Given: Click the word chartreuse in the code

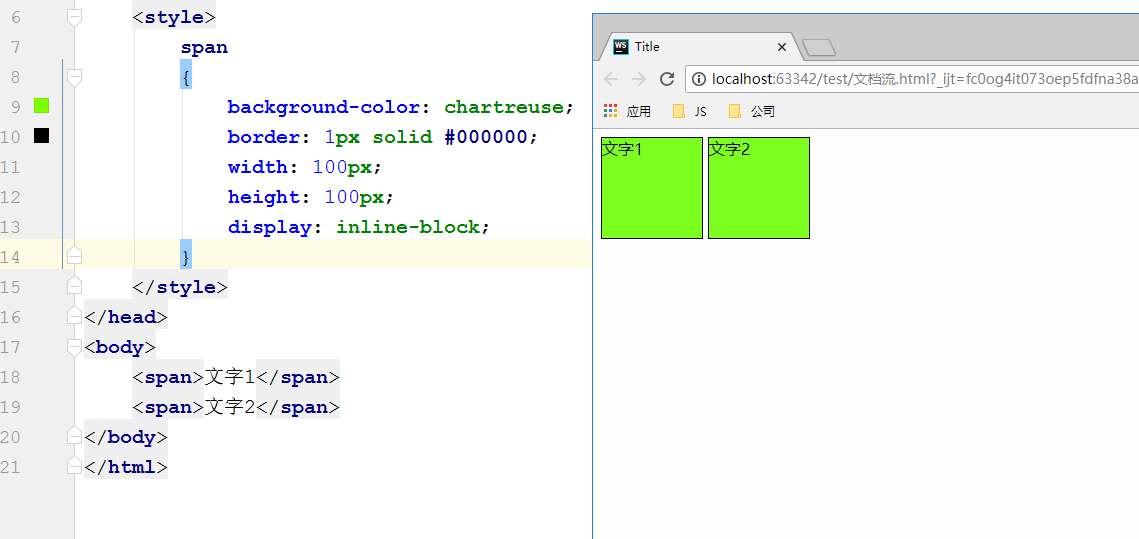Looking at the screenshot, I should point(503,108).
